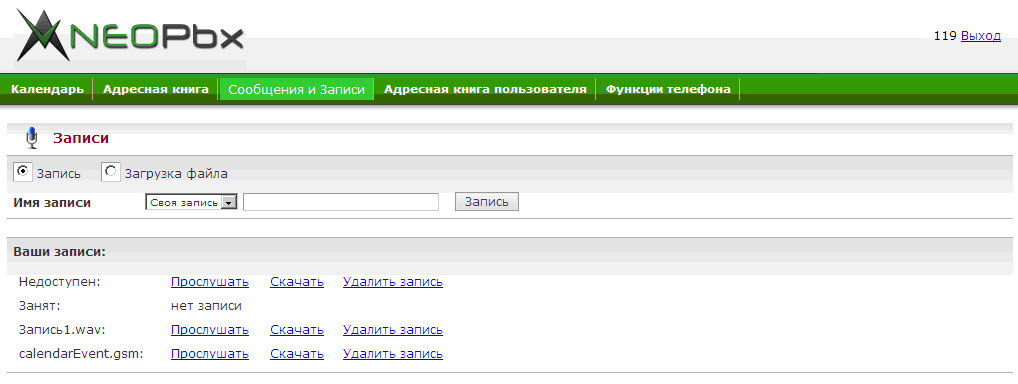The height and width of the screenshot is (384, 1018).
Task: Delete the Запись1.wav recording
Action: [393, 330]
